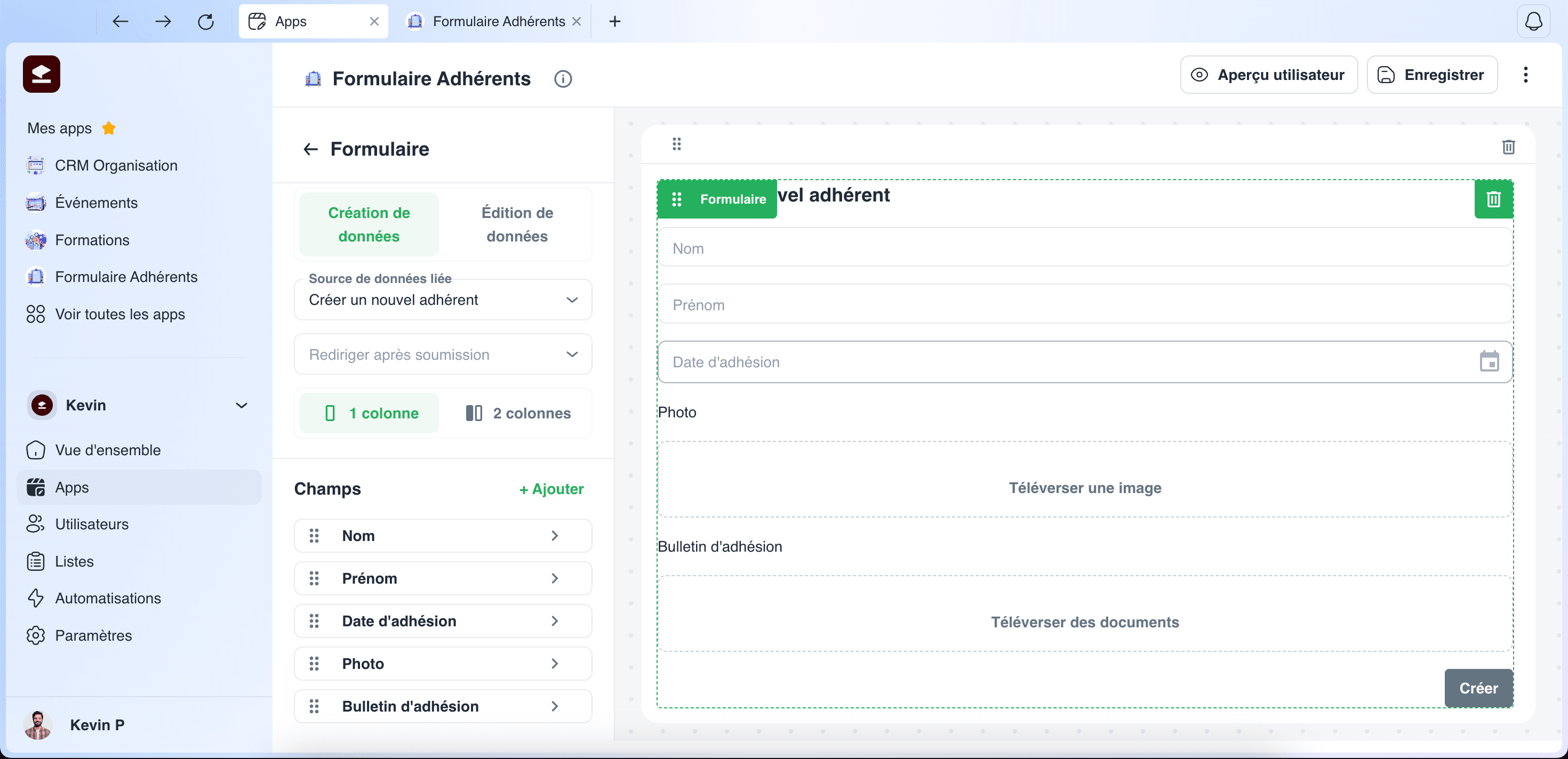Go forward with the browser forward arrow
Viewport: 1568px width, 759px height.
[163, 21]
